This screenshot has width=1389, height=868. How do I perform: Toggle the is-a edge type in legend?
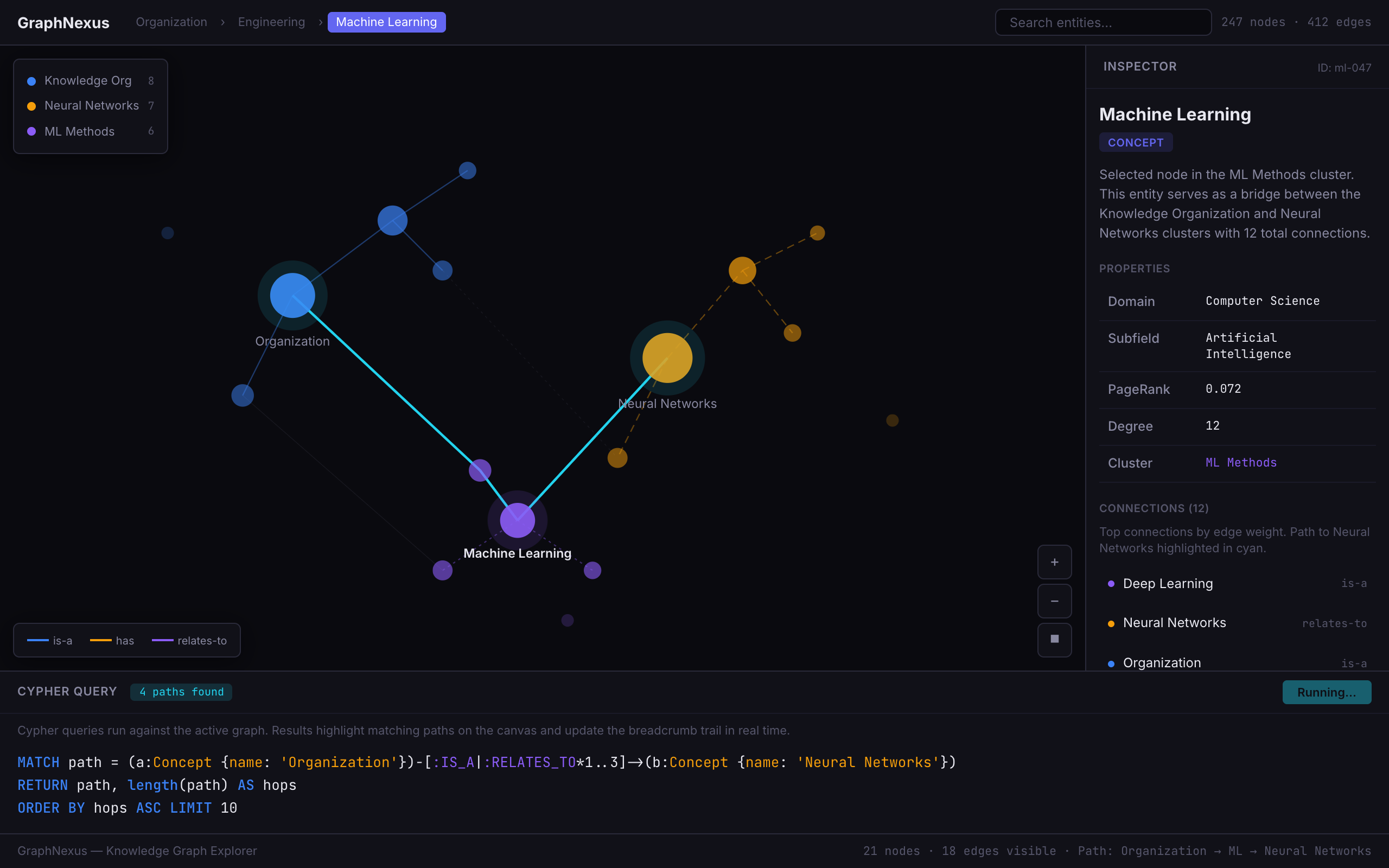50,641
